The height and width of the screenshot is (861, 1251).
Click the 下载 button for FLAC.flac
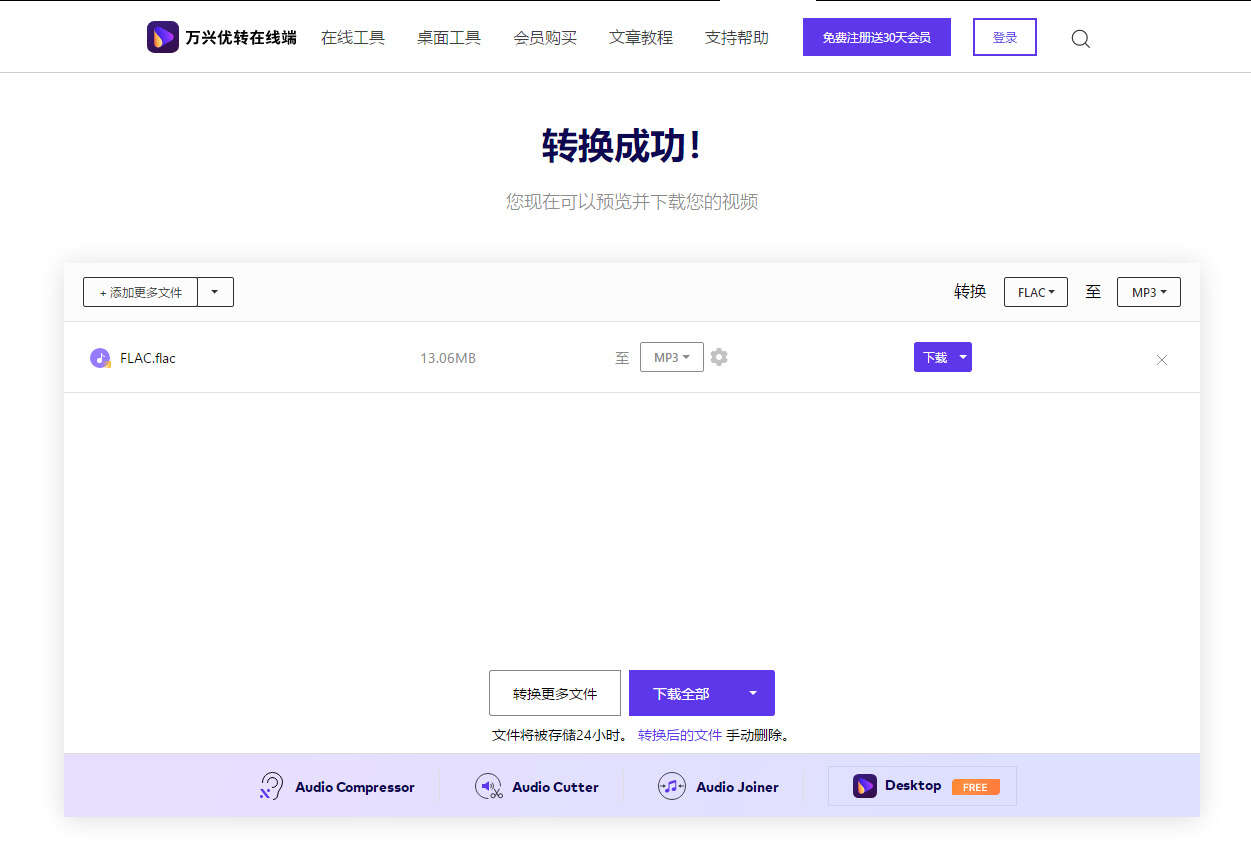(x=935, y=357)
